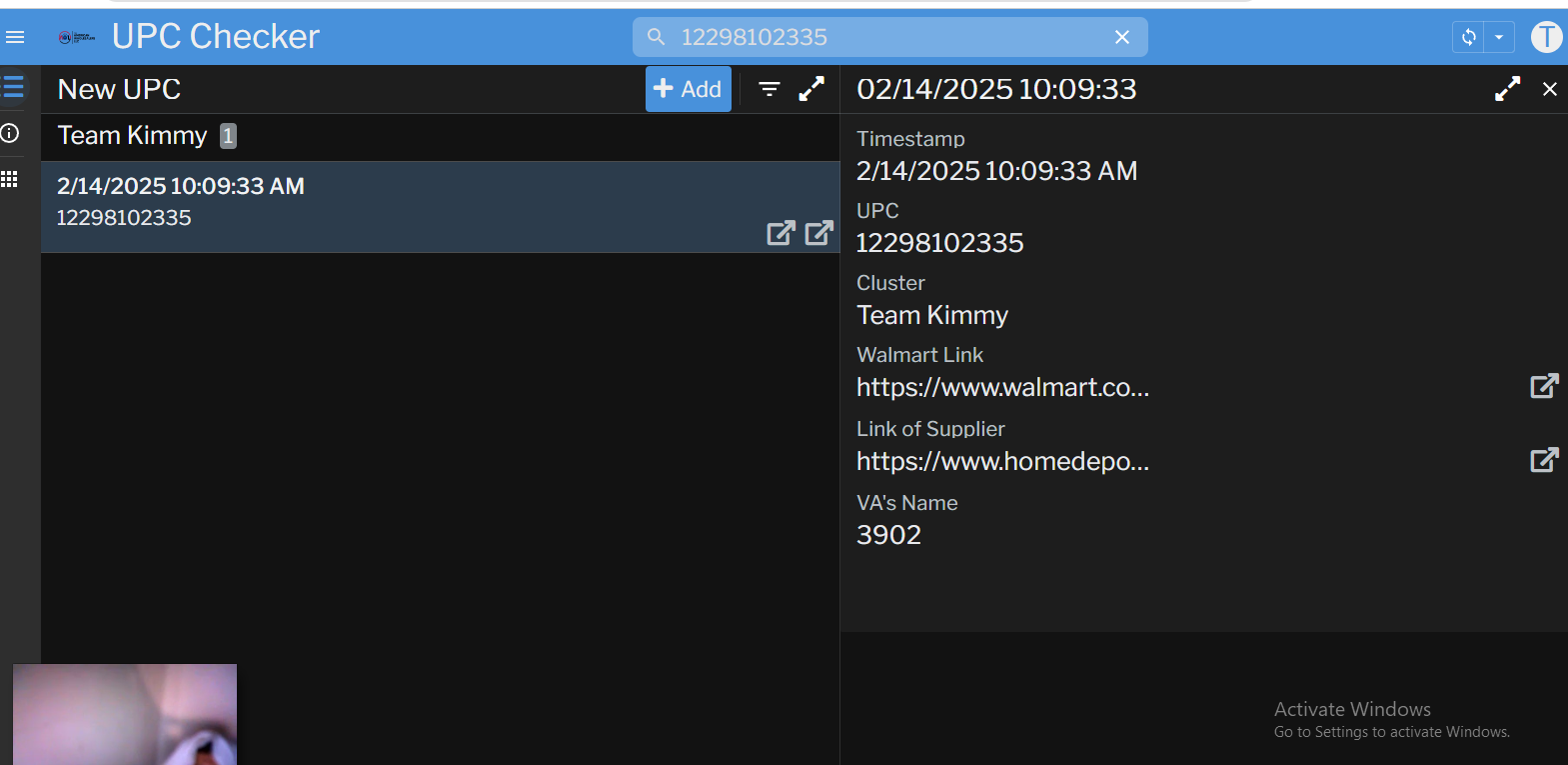Open first external link icon in row

[x=781, y=233]
